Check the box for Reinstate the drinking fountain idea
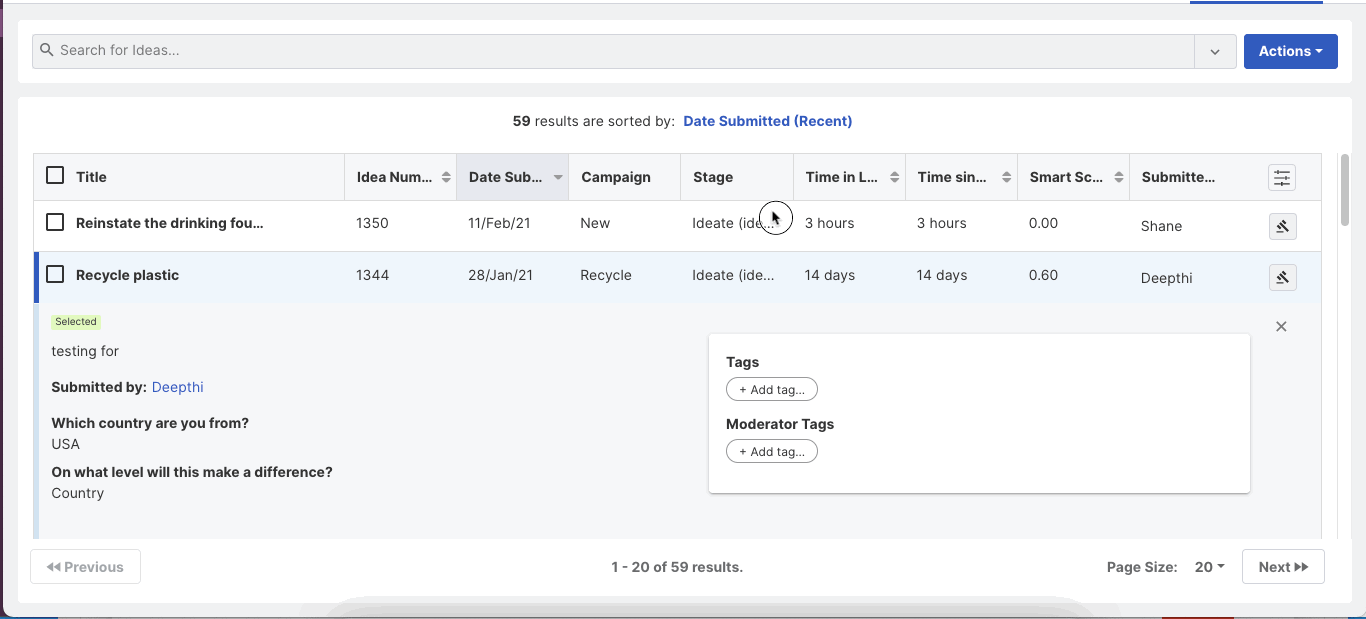1366x619 pixels. [55, 222]
